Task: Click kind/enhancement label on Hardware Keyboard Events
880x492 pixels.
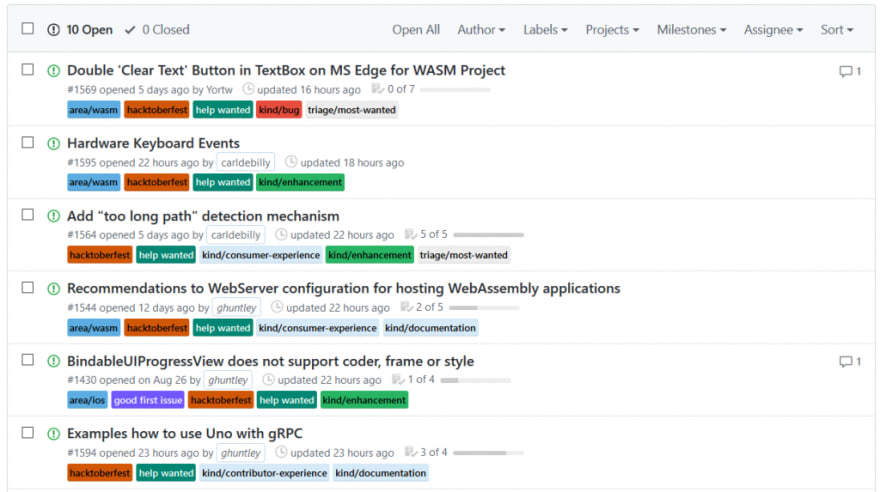Action: [300, 182]
